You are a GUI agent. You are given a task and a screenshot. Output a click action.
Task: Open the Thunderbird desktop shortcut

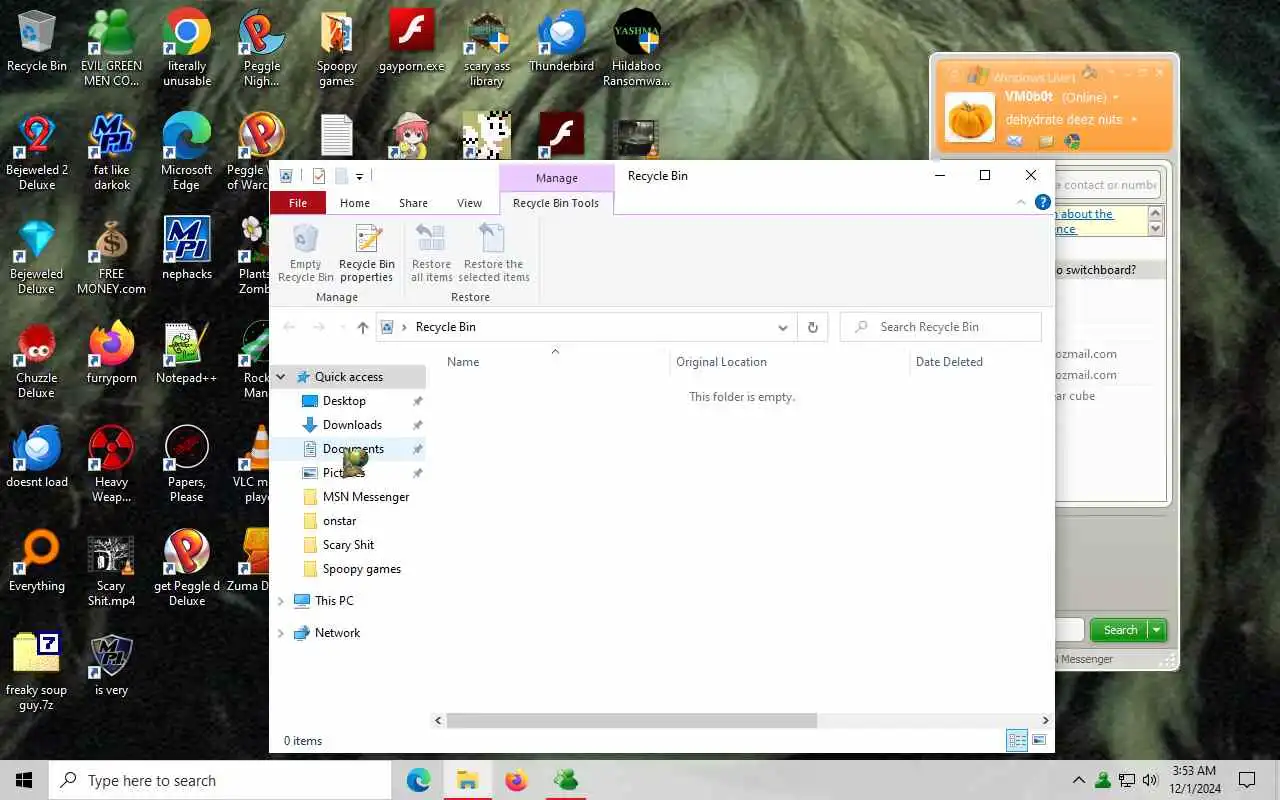(x=561, y=42)
